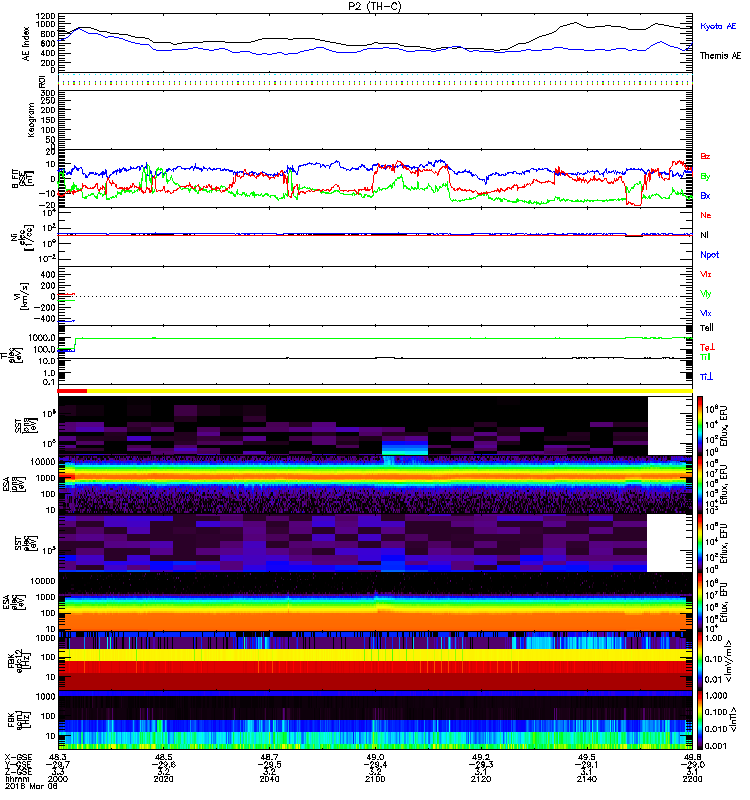Click the white data gap in SST electrons panel
The height and width of the screenshot is (800, 750).
(670, 543)
